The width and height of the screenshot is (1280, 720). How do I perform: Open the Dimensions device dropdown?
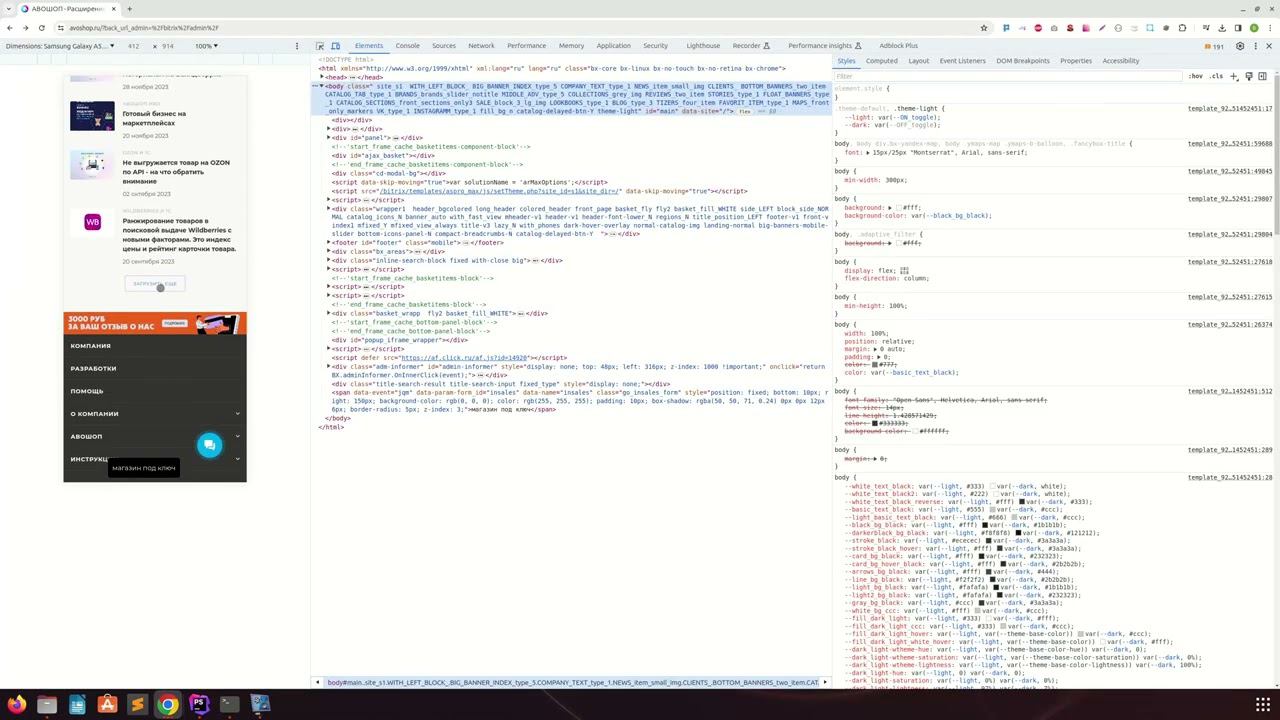[61, 46]
